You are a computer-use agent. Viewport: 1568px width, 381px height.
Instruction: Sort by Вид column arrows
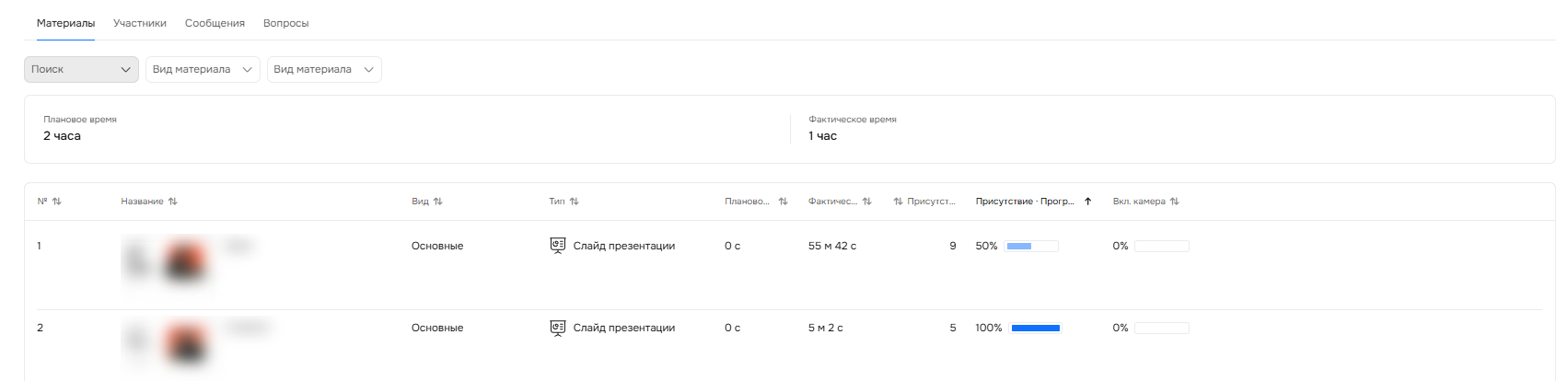click(438, 202)
